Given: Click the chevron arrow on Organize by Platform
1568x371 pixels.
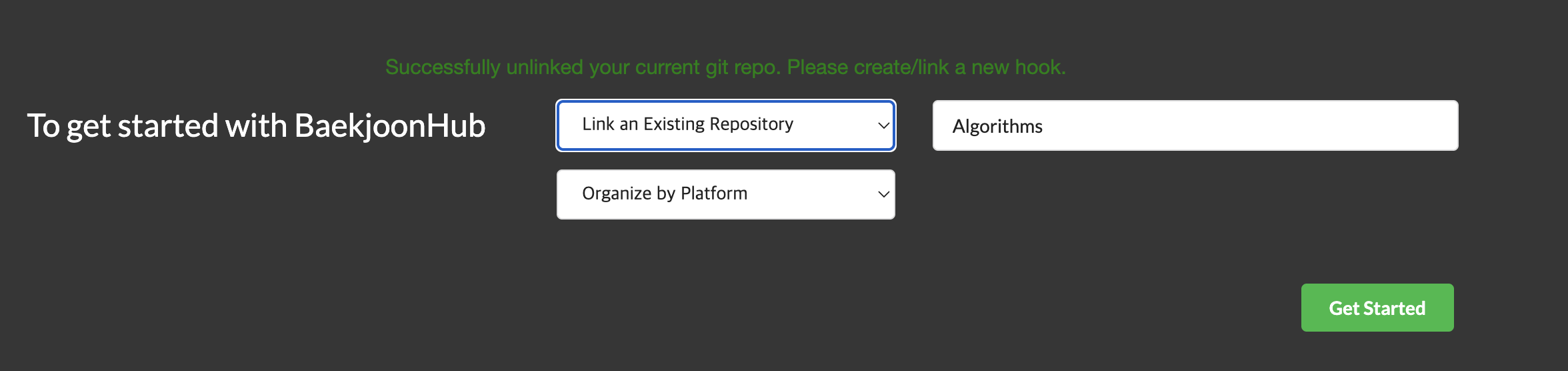Looking at the screenshot, I should pyautogui.click(x=883, y=194).
